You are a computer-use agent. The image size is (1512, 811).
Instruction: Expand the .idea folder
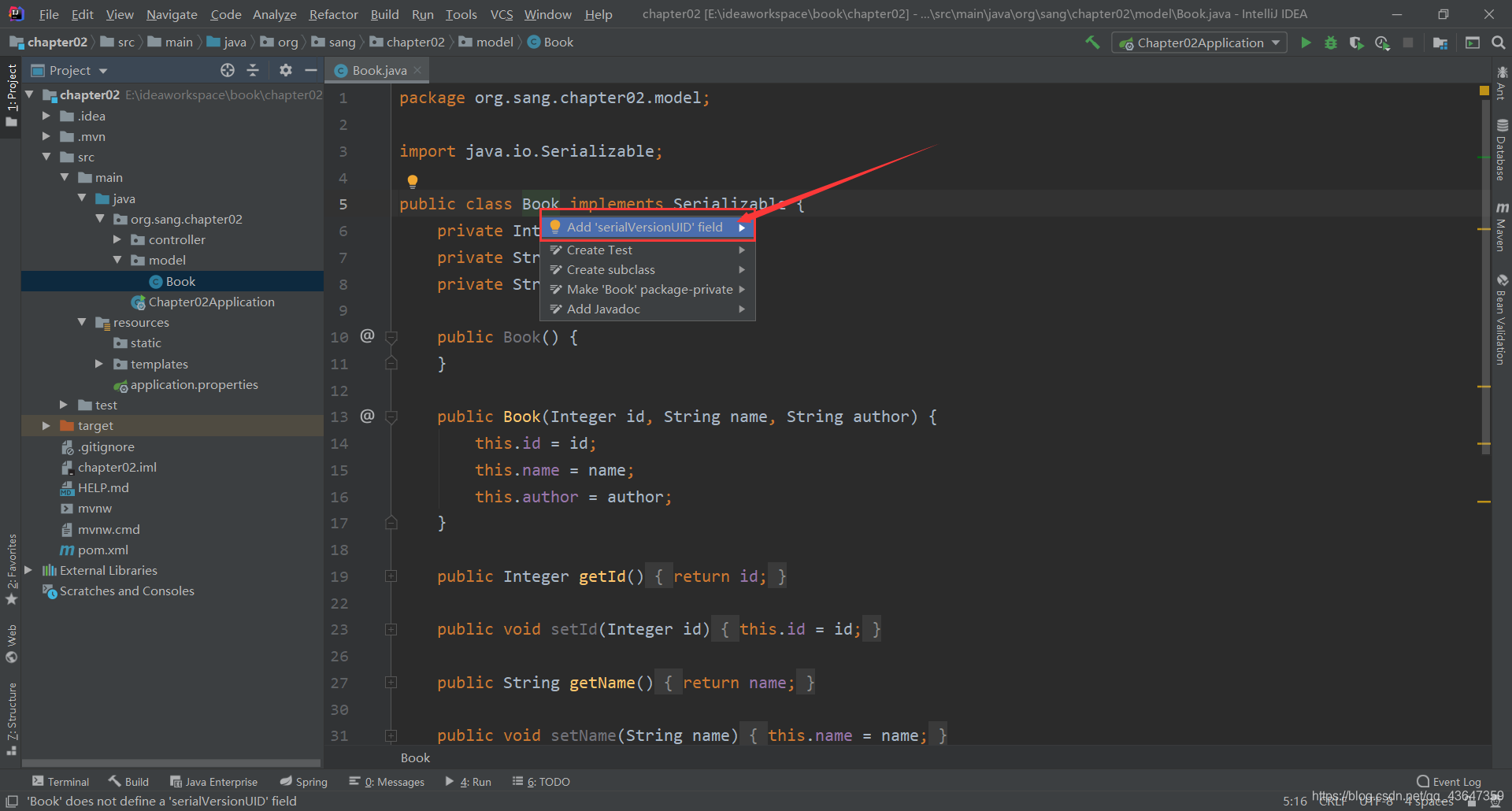click(x=46, y=116)
